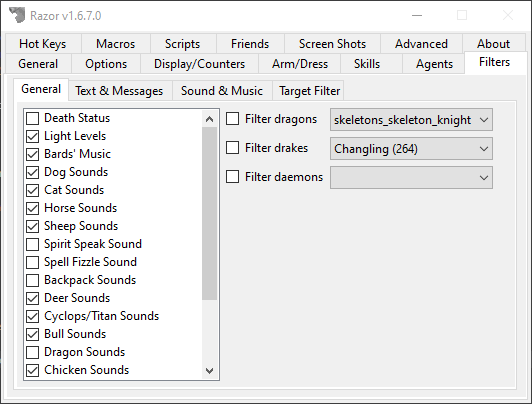
Task: Switch to the Display/Counters tab
Action: (200, 64)
